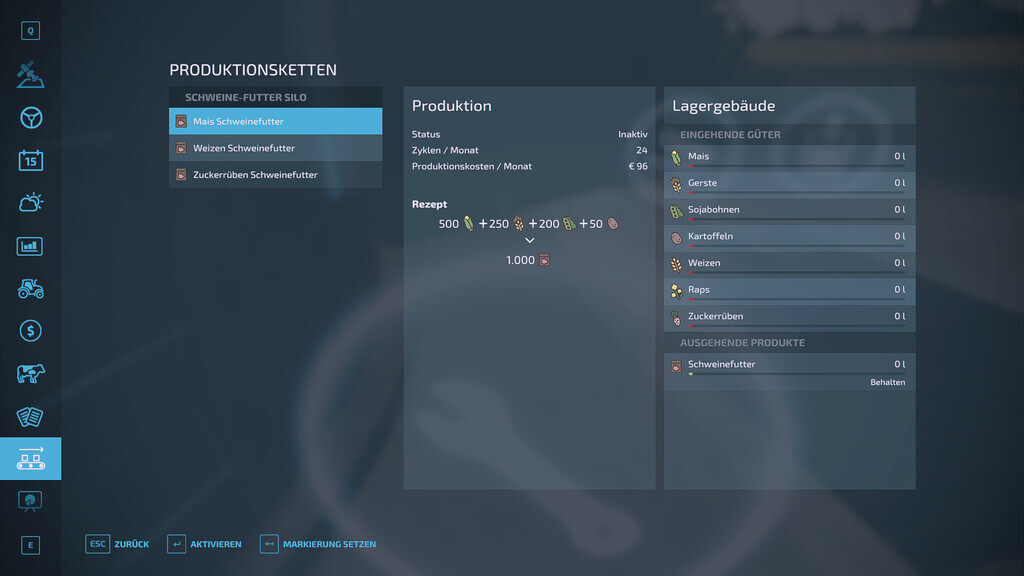Click the corn ingredient icon in recipe
The width and height of the screenshot is (1024, 576).
click(468, 223)
